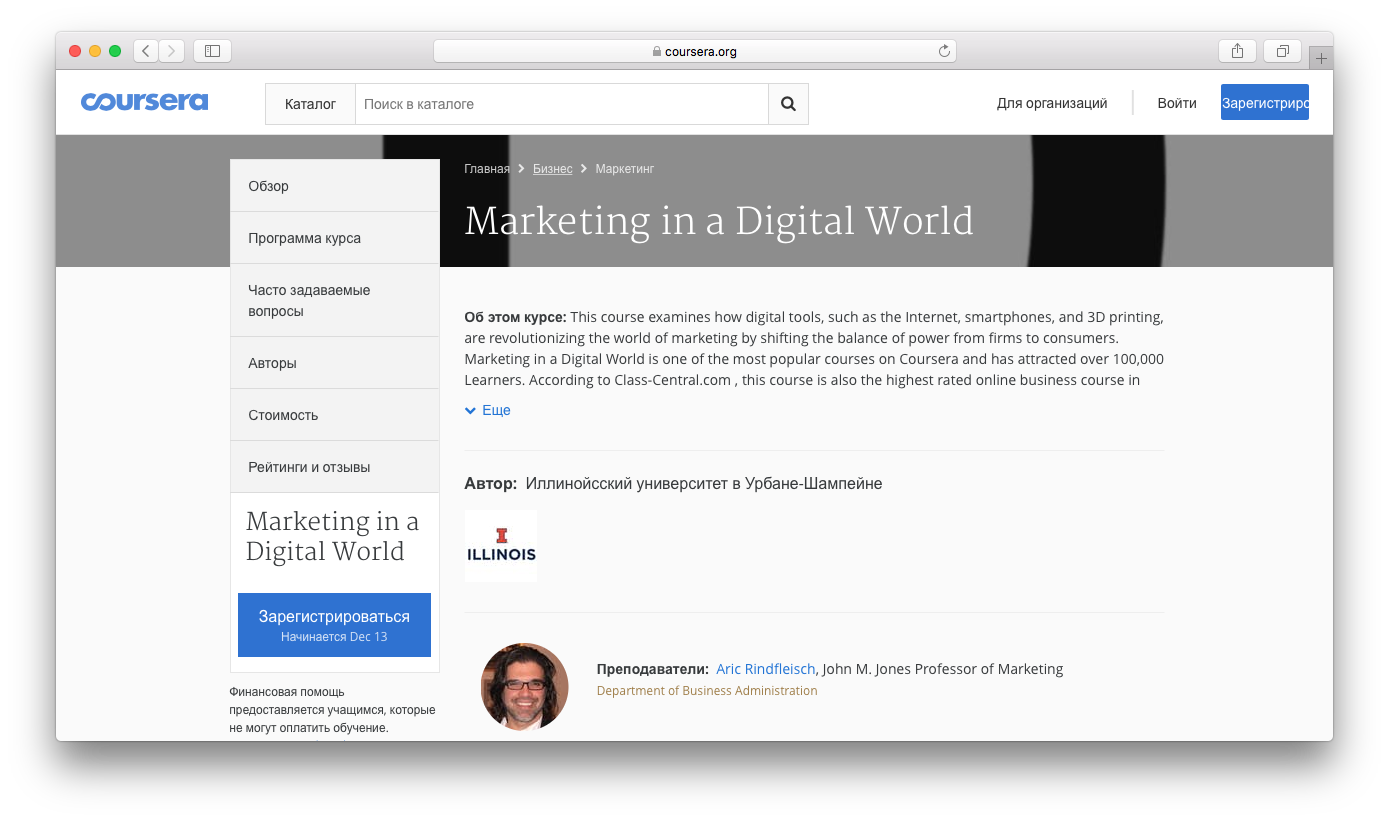This screenshot has height=821, width=1389.
Task: Click the 'Marketing in a Digital World' banner title
Action: pos(719,221)
